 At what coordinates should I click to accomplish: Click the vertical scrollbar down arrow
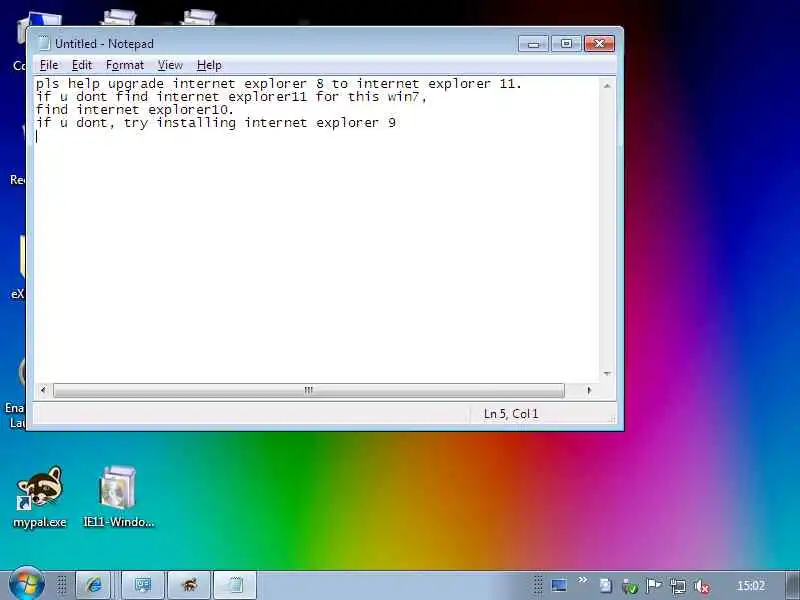607,374
